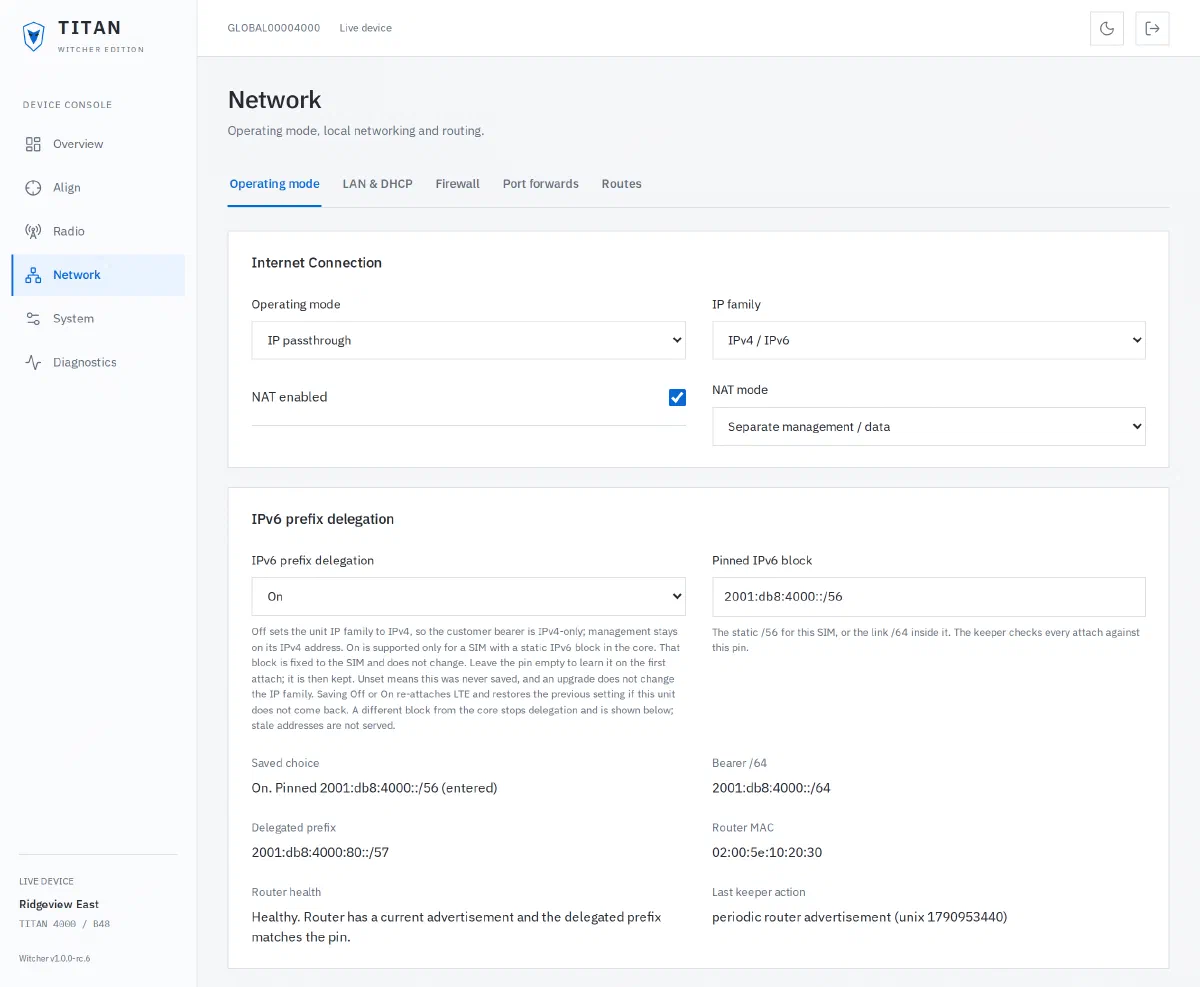The width and height of the screenshot is (1200, 987).
Task: Switch to the Operating mode tab
Action: [x=275, y=184]
